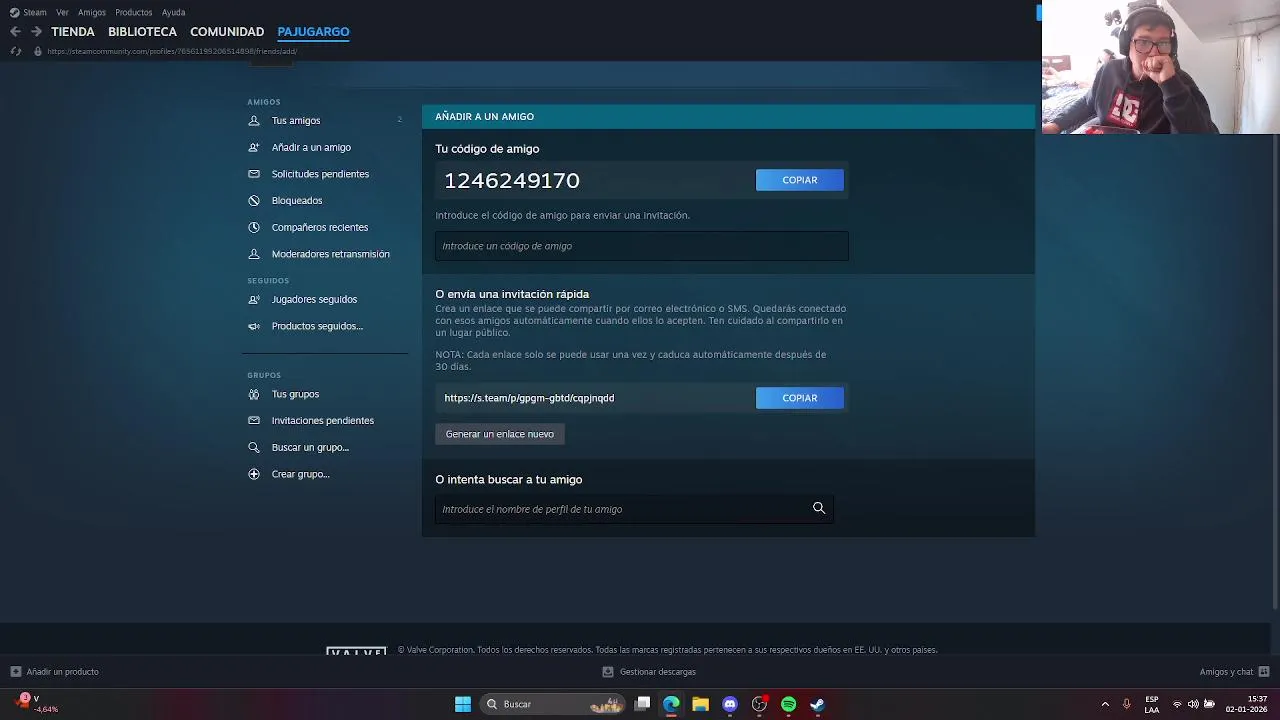Open Spotify from taskbar

pyautogui.click(x=789, y=704)
